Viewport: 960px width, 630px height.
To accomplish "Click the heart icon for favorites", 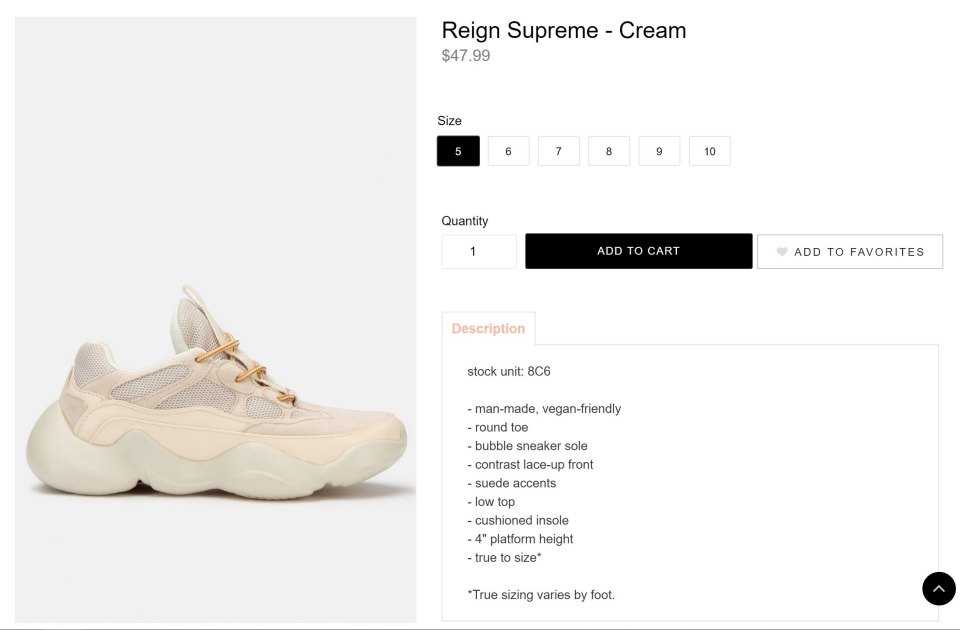I will (782, 252).
